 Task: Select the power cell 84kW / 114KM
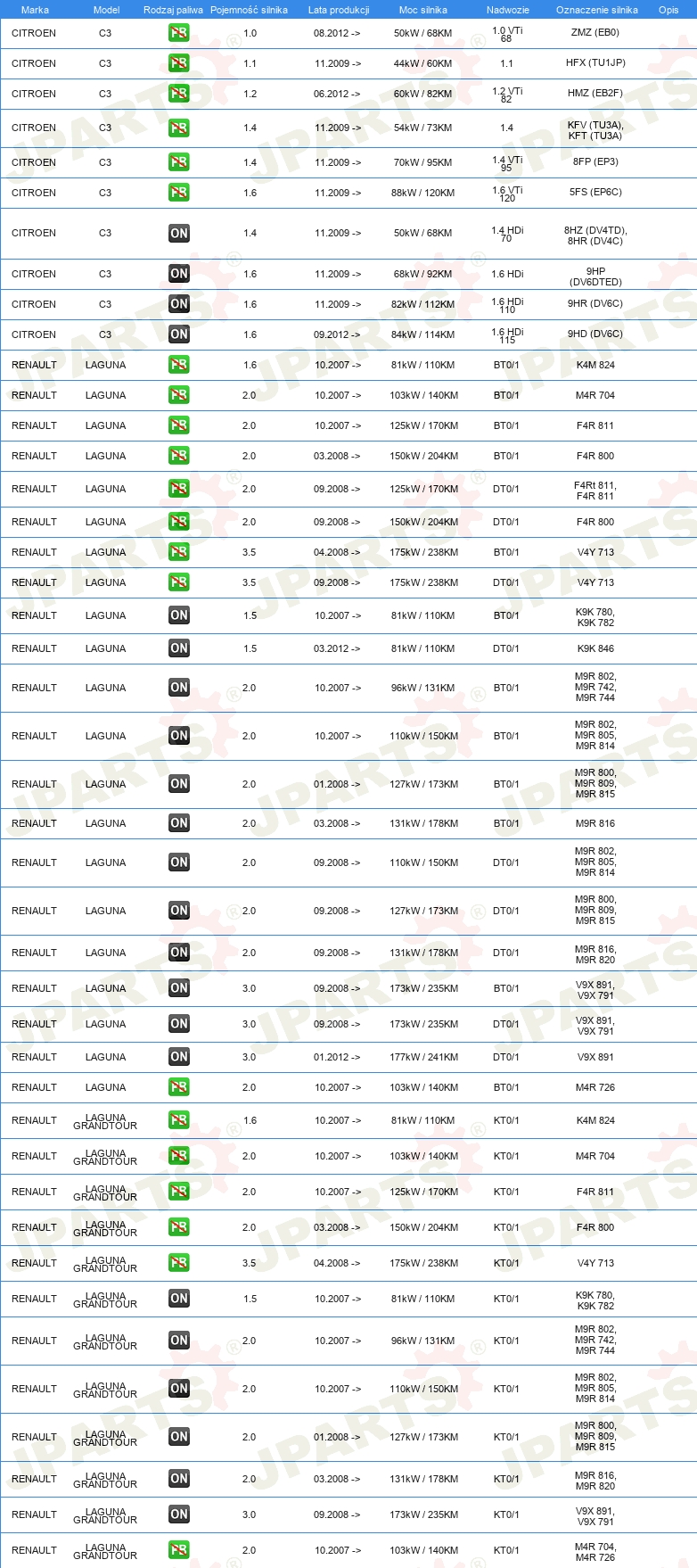click(423, 334)
